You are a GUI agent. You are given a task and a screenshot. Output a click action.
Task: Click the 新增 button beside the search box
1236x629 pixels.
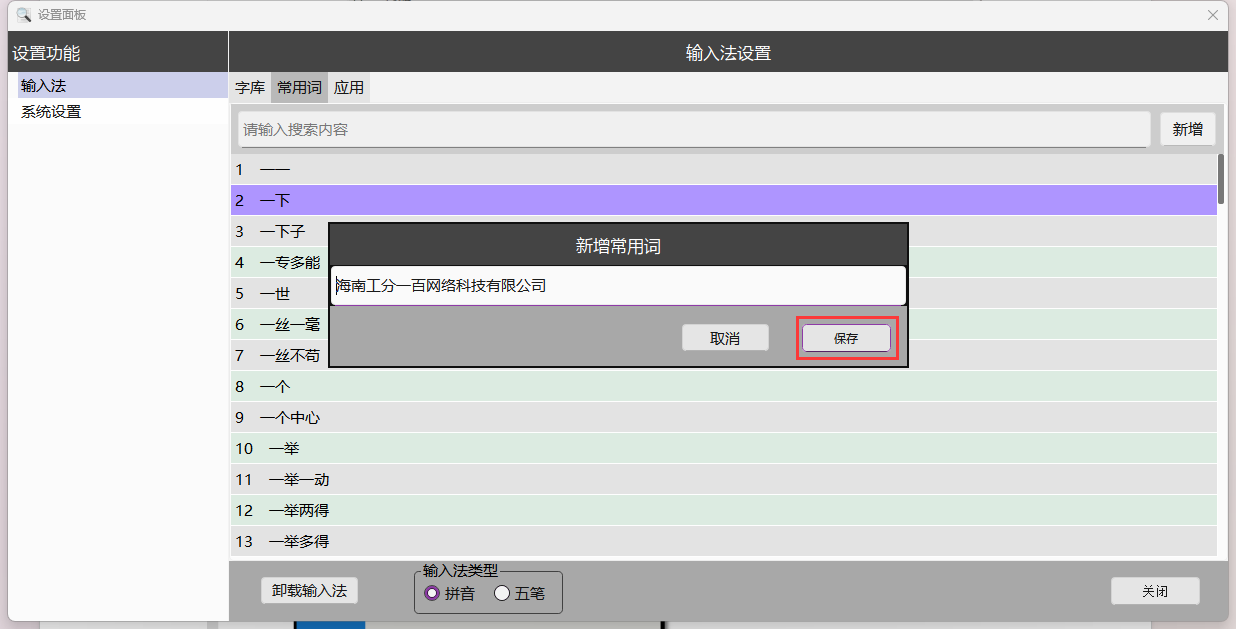1188,129
